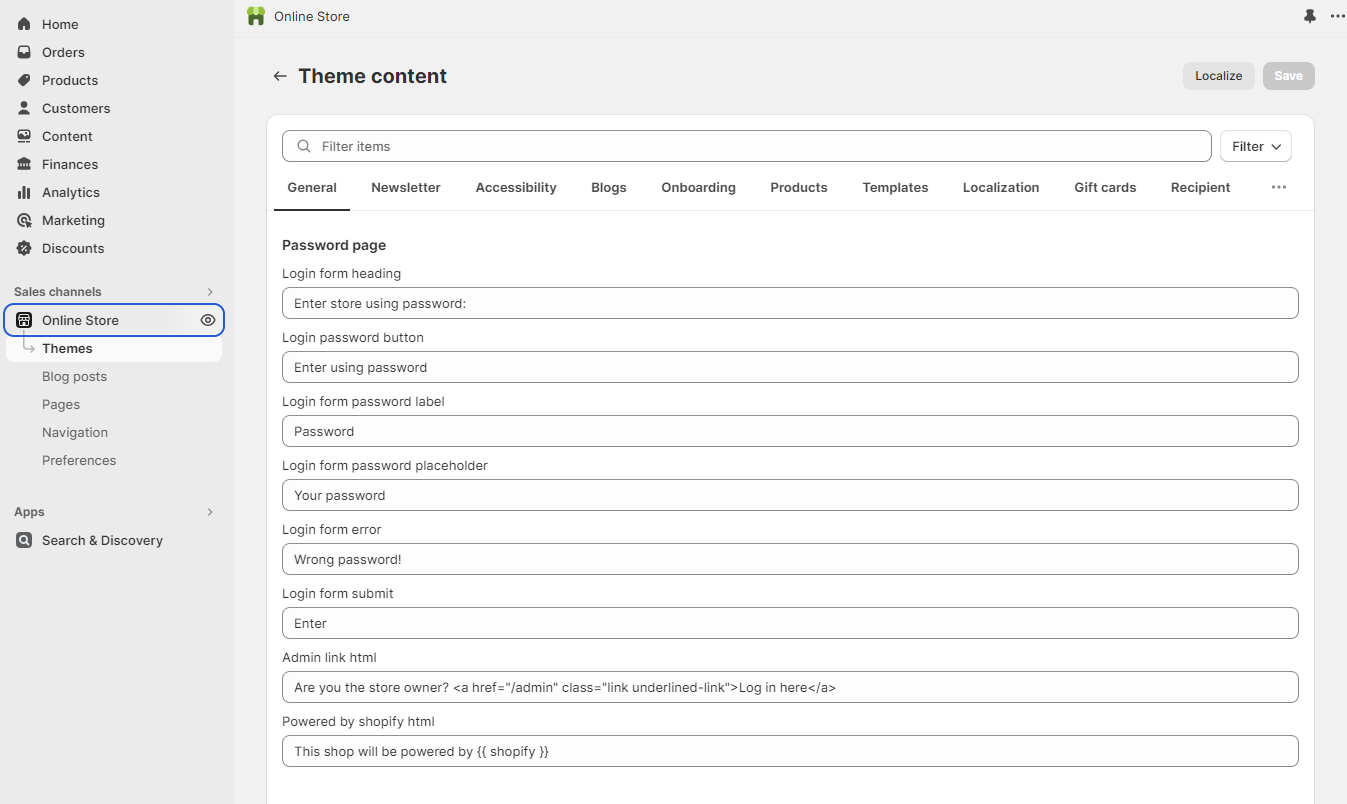Click the Login form error text field

coord(790,559)
